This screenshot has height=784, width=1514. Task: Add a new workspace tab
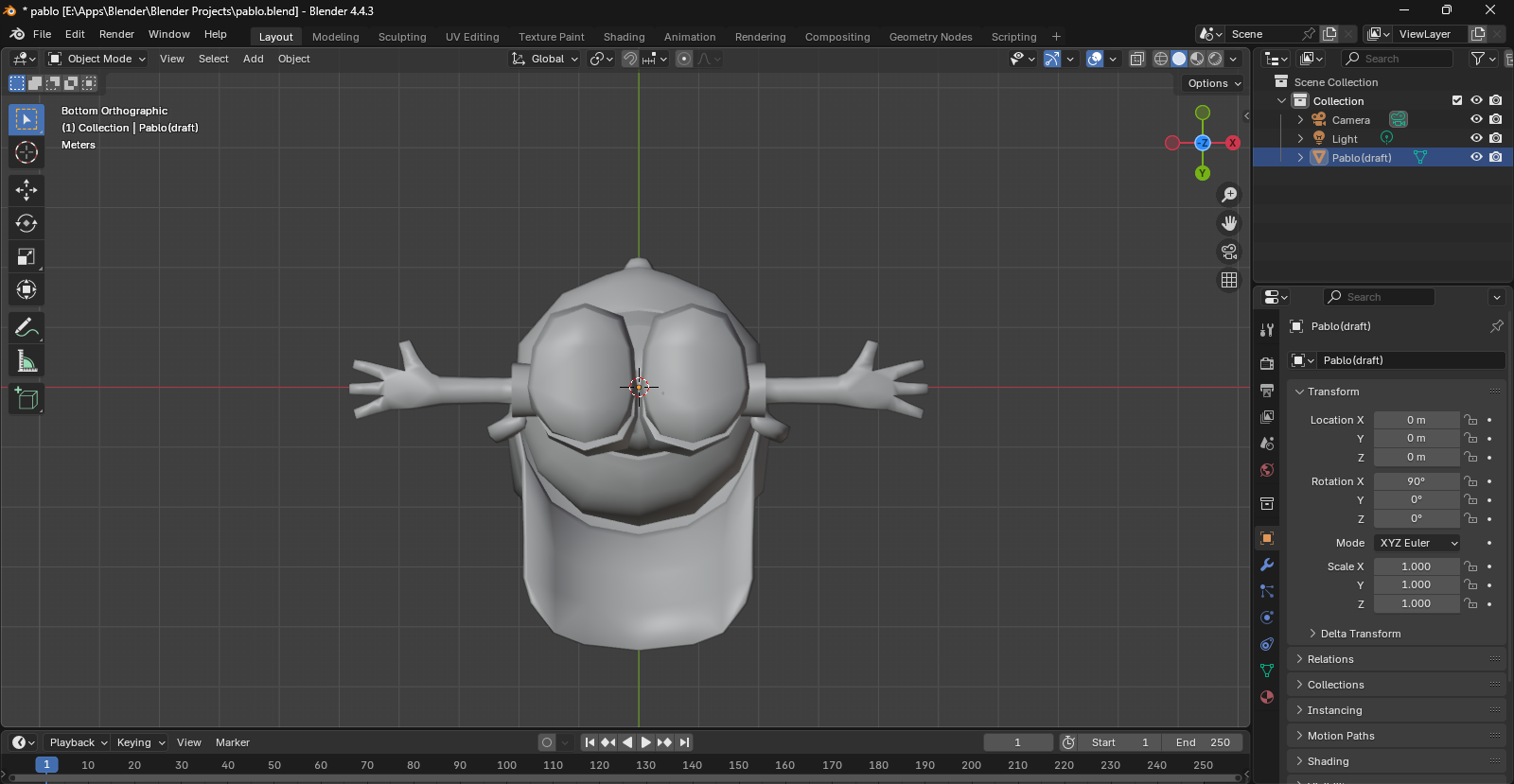coord(1056,37)
